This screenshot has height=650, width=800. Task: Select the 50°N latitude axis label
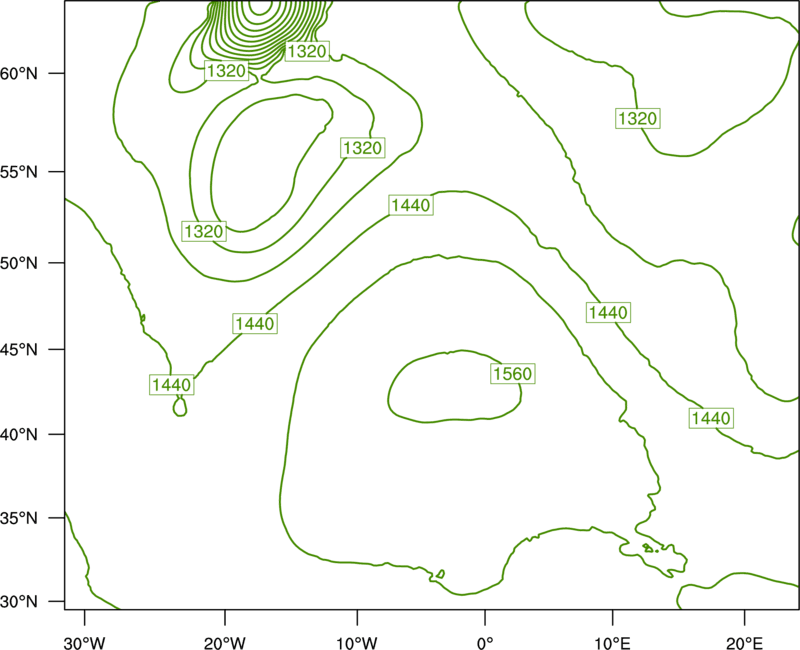[19, 263]
